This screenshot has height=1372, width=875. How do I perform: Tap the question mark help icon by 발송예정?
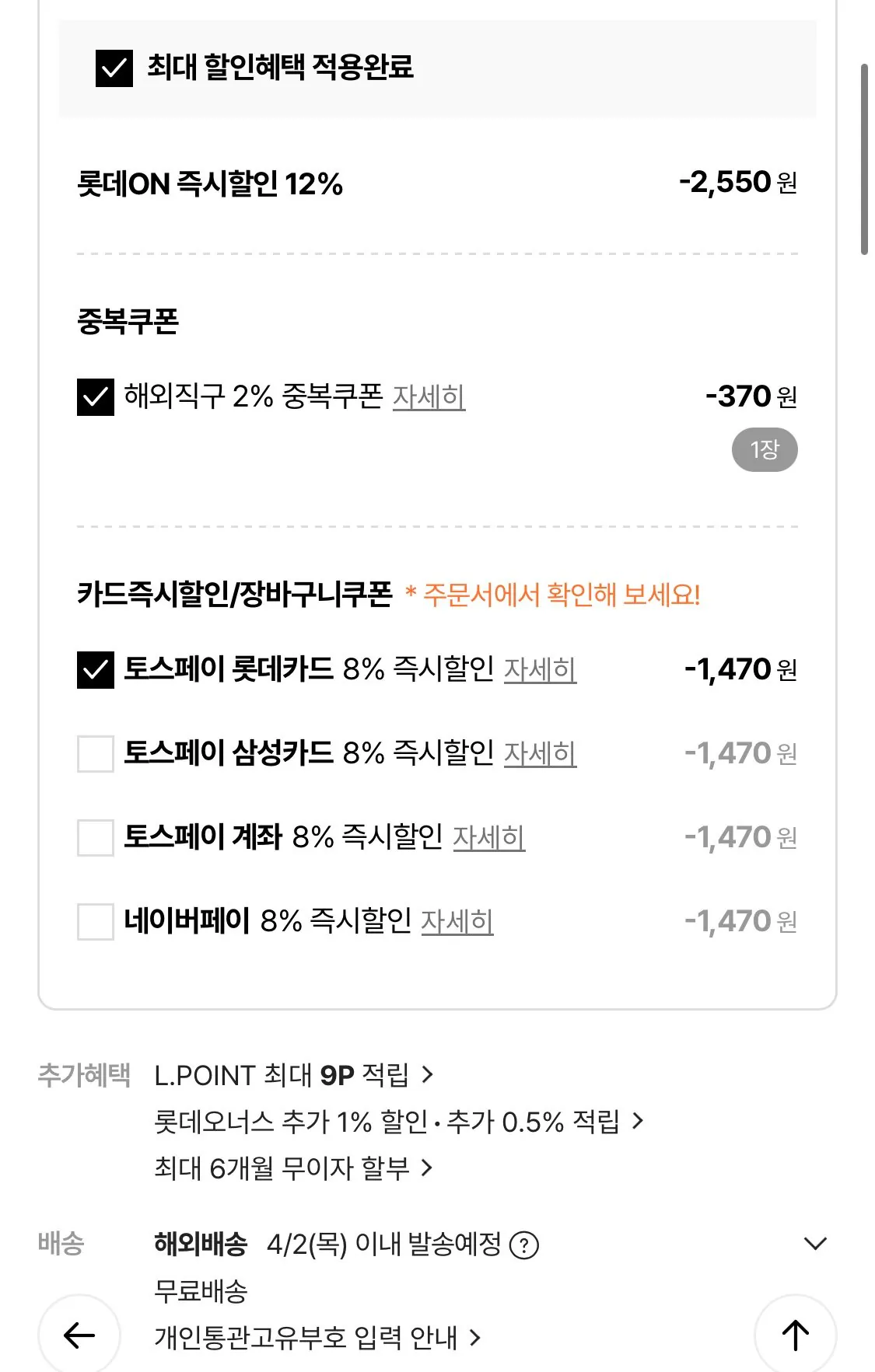(524, 1245)
